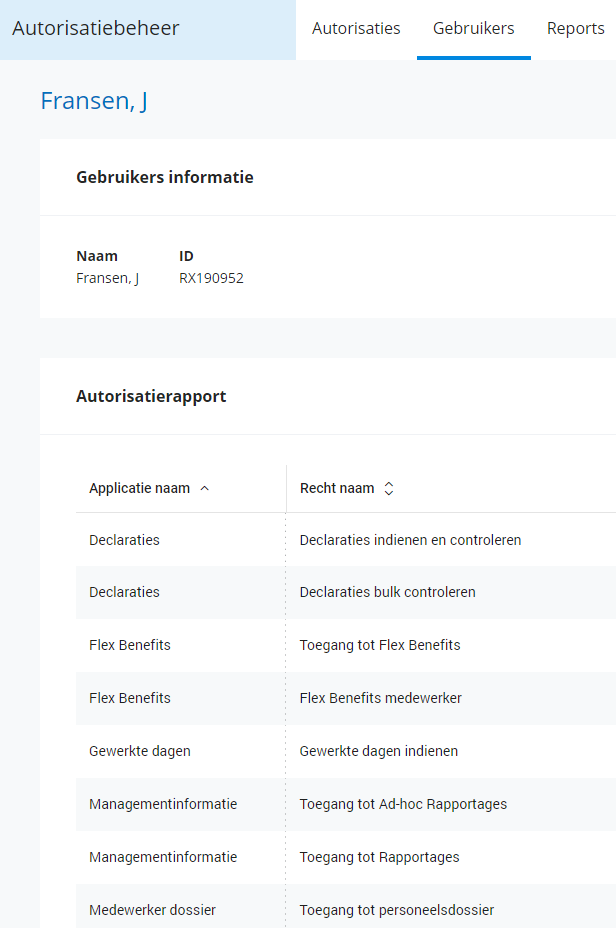Click the Gebruikers informatie section title
Image resolution: width=616 pixels, height=928 pixels.
165,177
